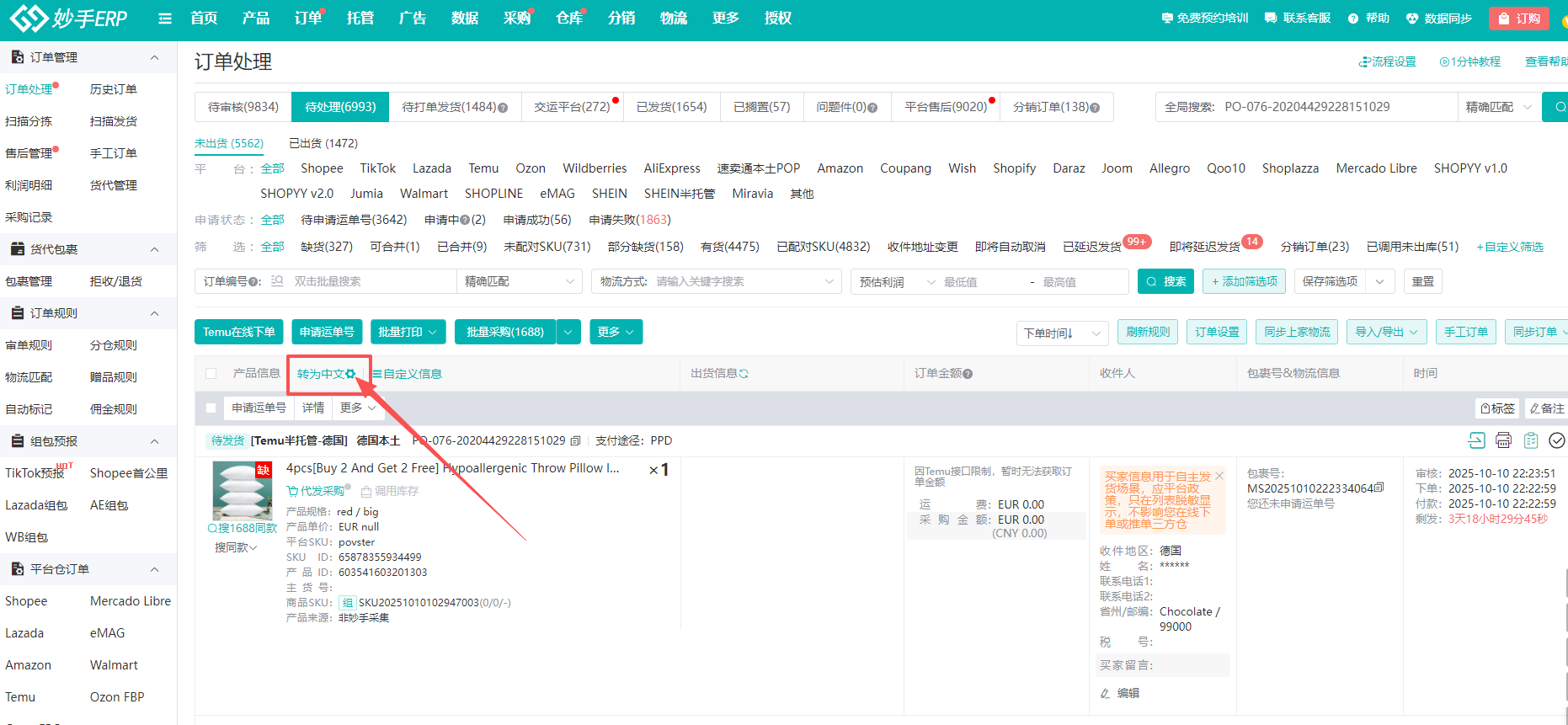Switch to the 平台售后(9020) tab
This screenshot has width=1568, height=725.
[x=946, y=107]
